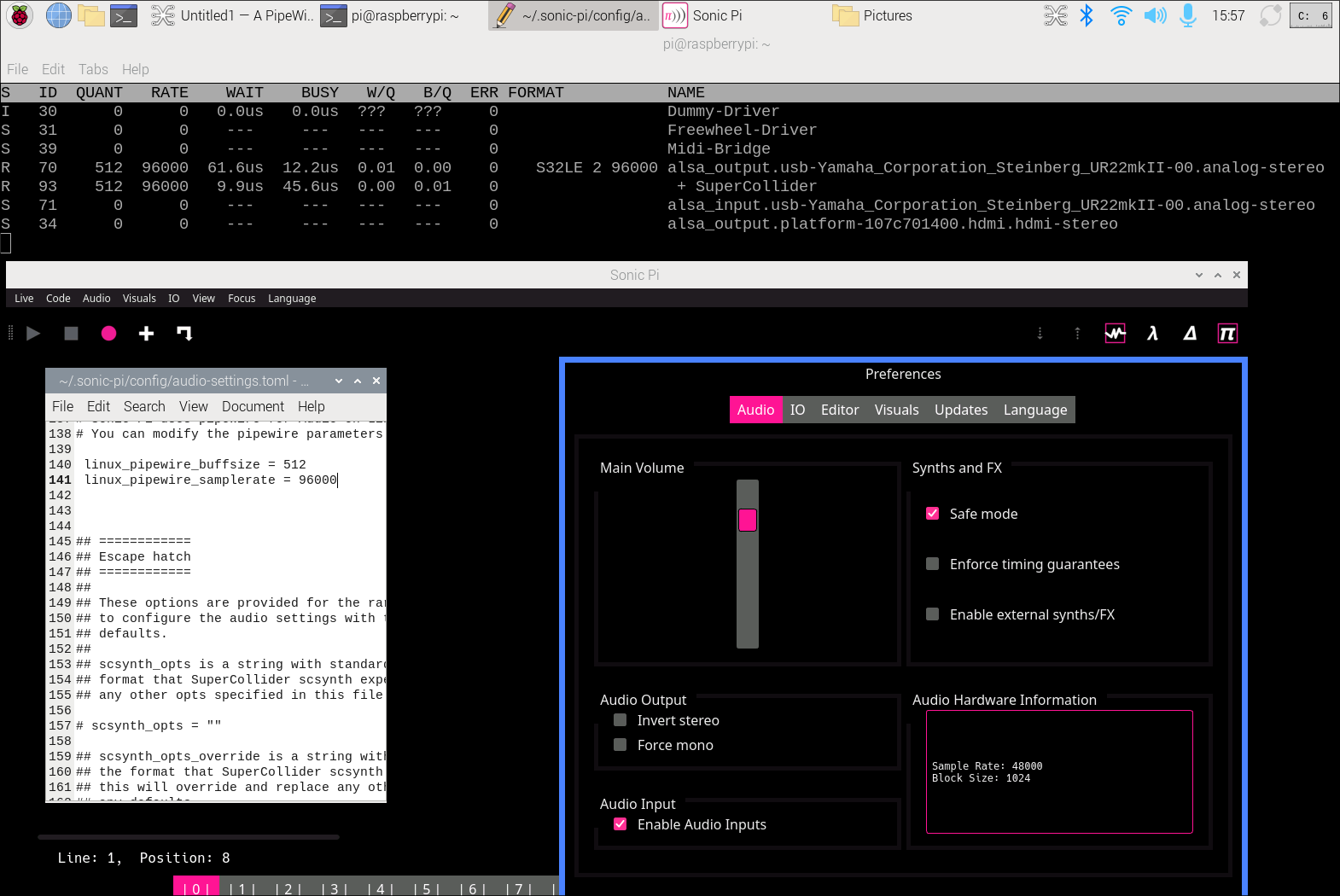Select the Audio preferences tab

(x=755, y=410)
